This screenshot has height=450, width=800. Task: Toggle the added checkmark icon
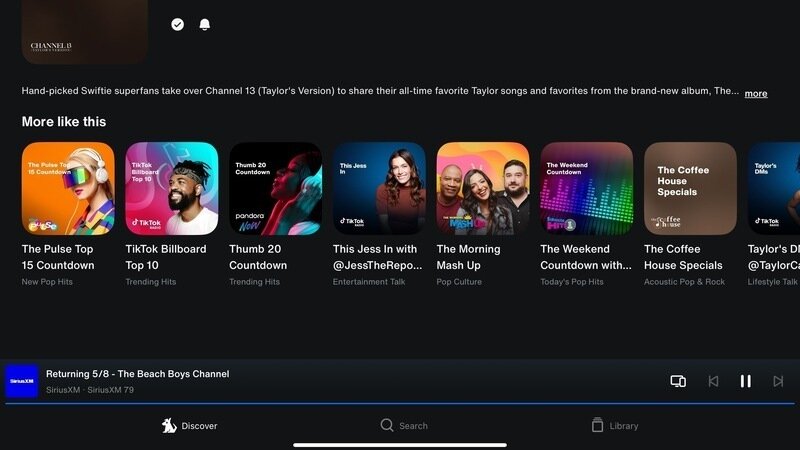tap(178, 24)
